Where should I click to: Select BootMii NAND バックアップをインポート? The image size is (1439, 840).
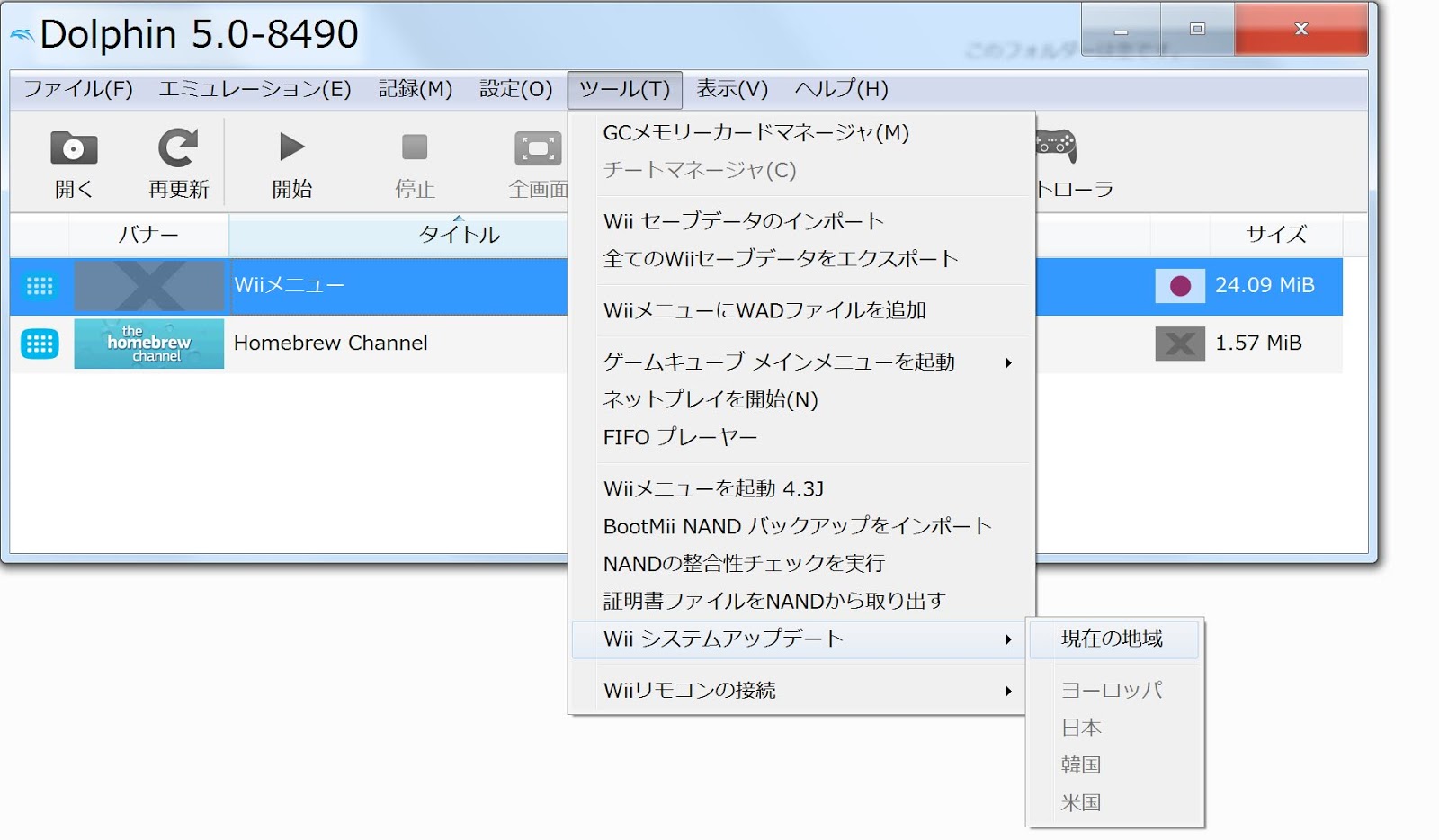[x=801, y=526]
